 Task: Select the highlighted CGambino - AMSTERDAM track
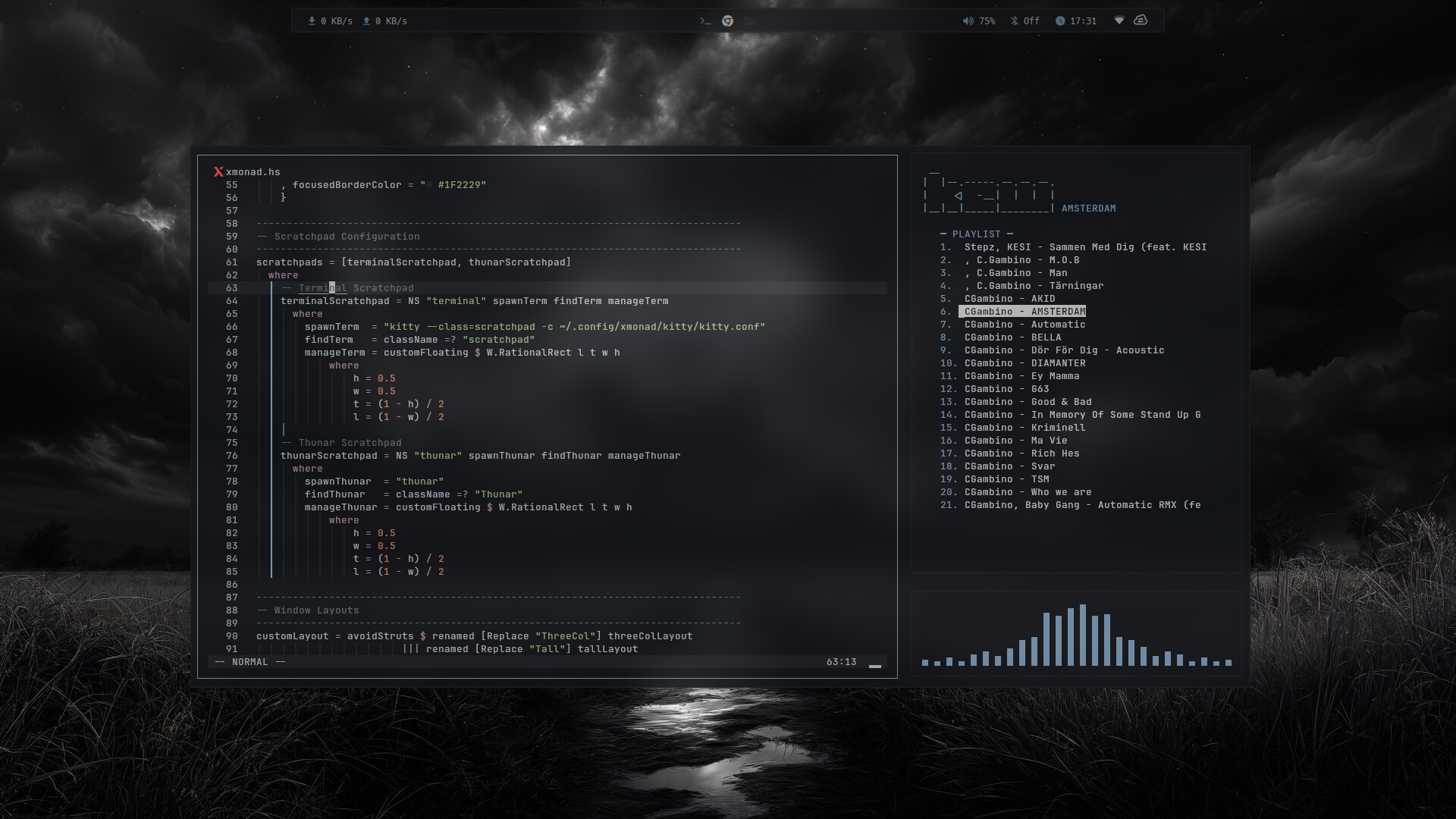[1022, 312]
